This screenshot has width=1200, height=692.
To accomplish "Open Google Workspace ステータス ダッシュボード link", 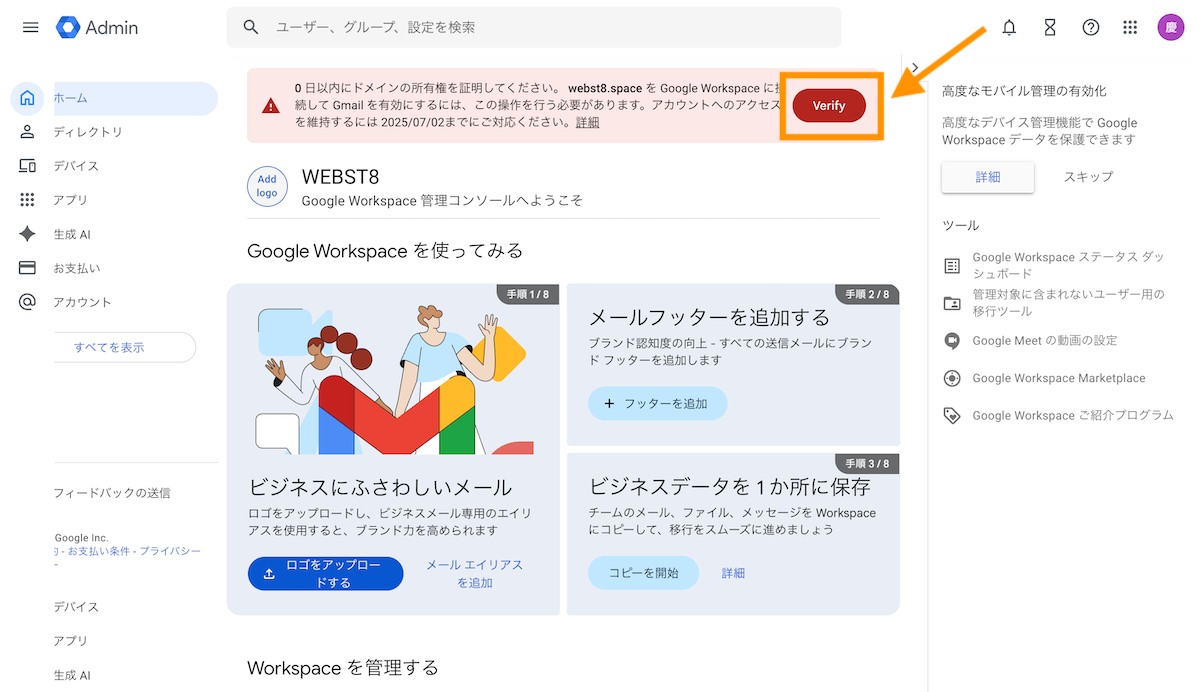I will pyautogui.click(x=1069, y=265).
